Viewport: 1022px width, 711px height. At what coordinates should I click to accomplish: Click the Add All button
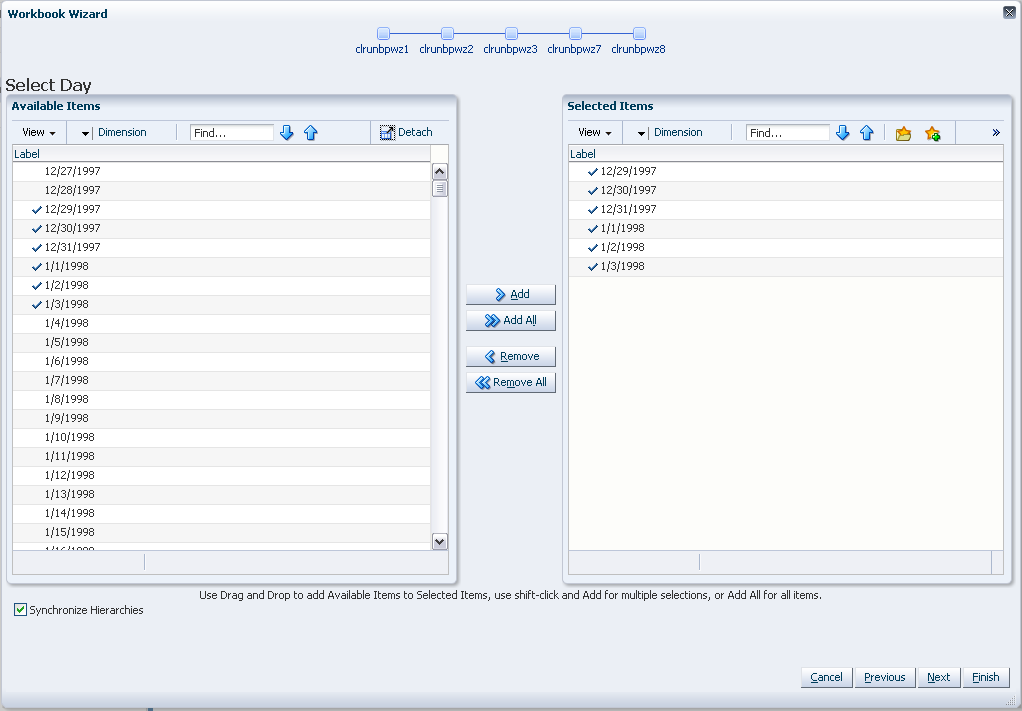511,321
